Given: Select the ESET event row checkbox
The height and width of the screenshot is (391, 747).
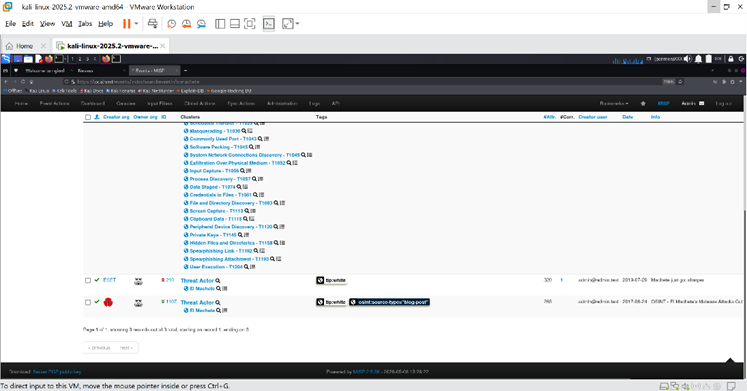Looking at the screenshot, I should pos(88,281).
